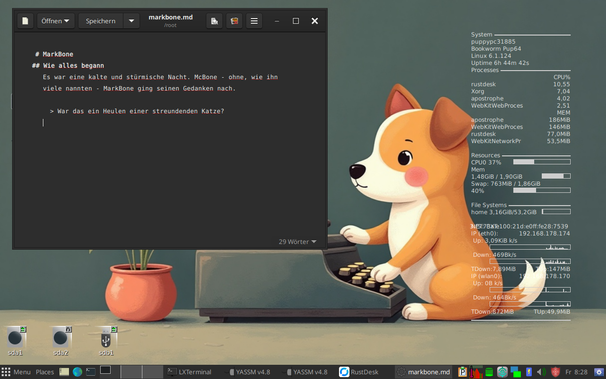Image resolution: width=606 pixels, height=379 pixels.
Task: Expand the arrow next to Speichern
Action: 131,21
